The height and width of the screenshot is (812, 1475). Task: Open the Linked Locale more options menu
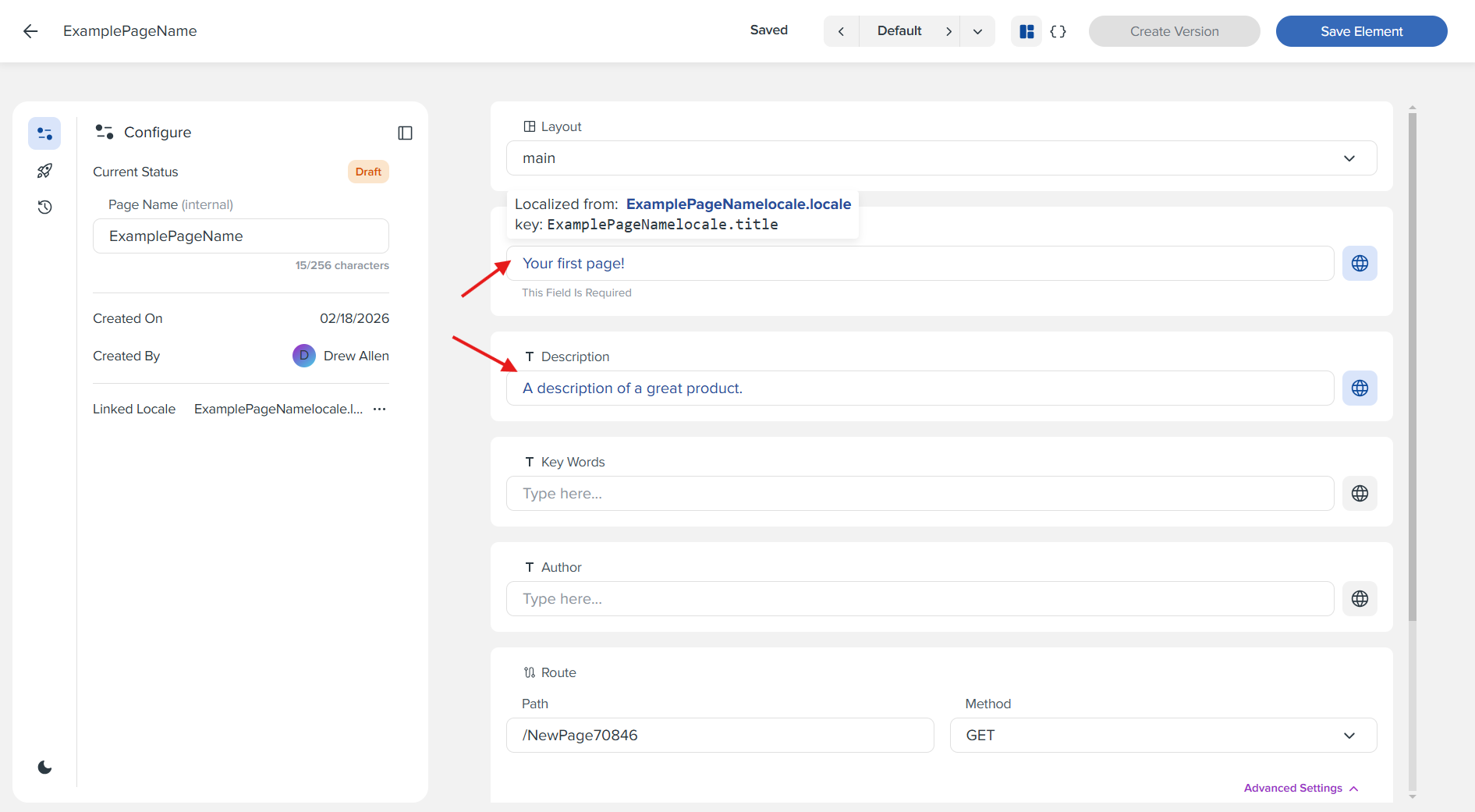pyautogui.click(x=380, y=410)
